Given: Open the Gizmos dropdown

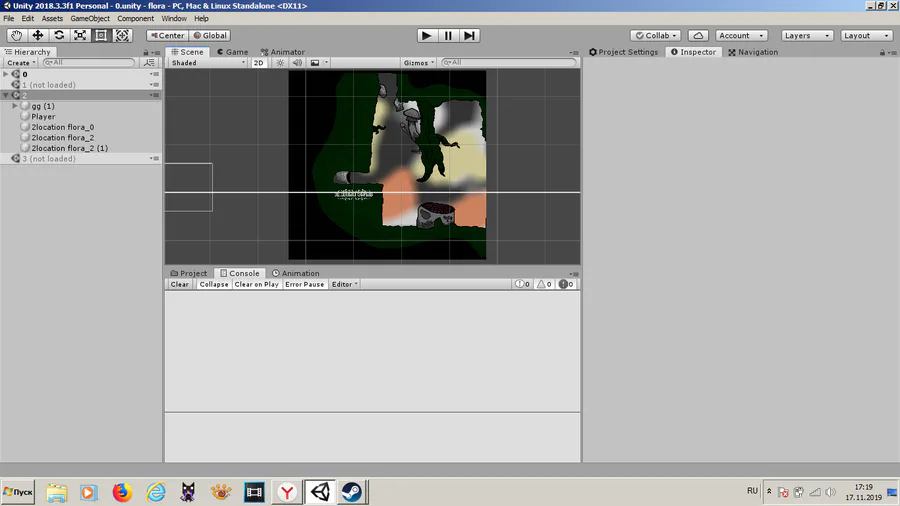Looking at the screenshot, I should point(418,63).
